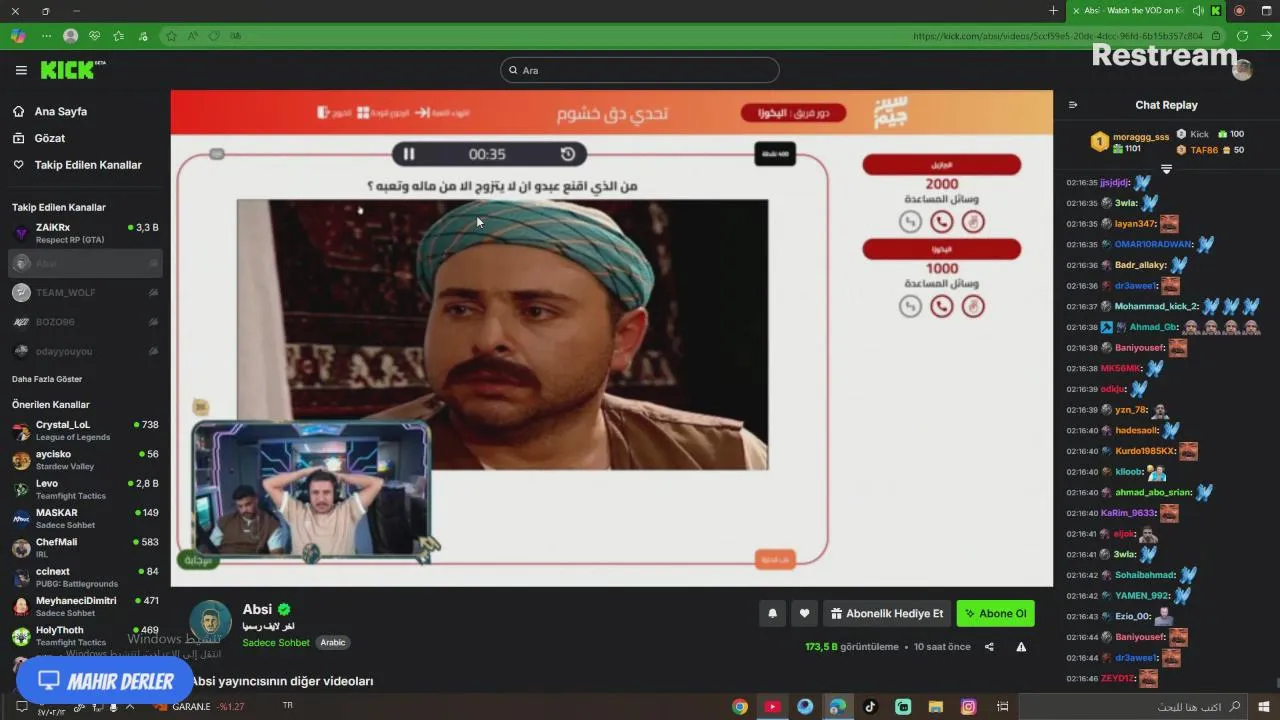Click username ahmad_abo_srian in chat
1280x720 pixels.
tap(1153, 492)
